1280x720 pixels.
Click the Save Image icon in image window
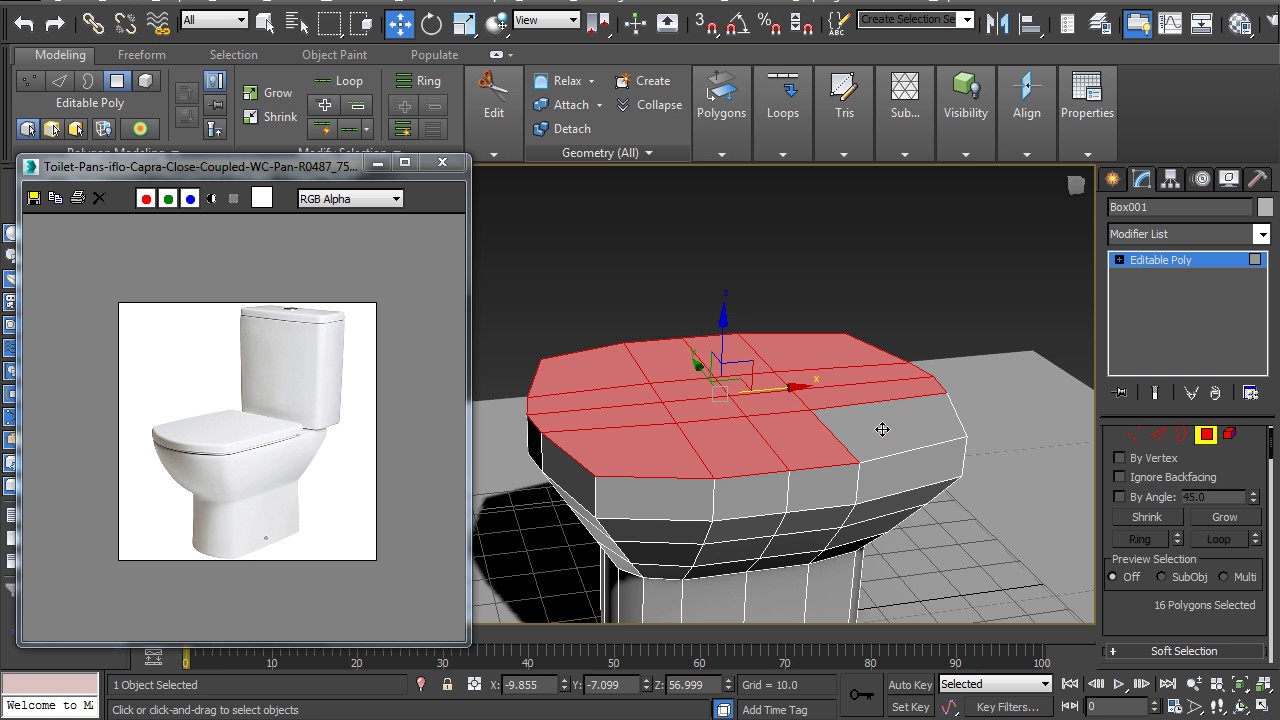[33, 198]
